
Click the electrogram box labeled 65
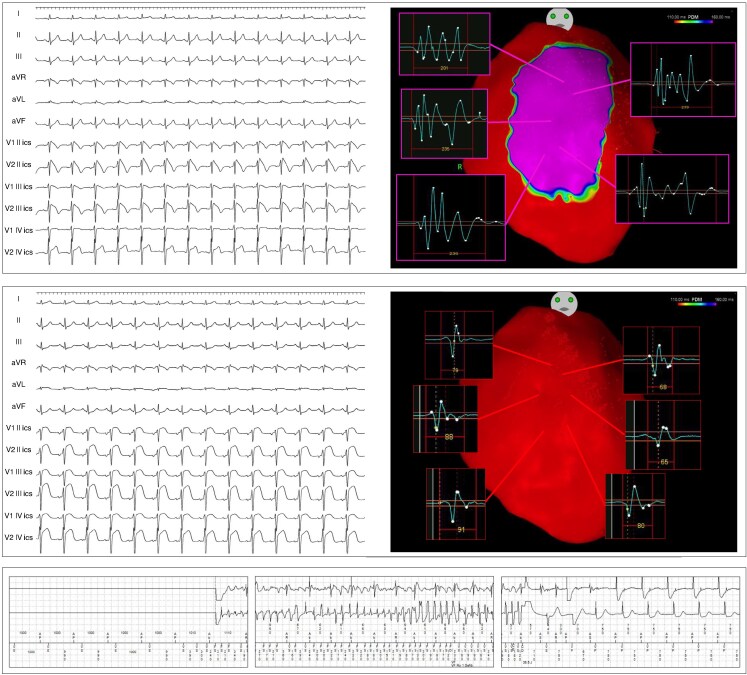(x=663, y=434)
